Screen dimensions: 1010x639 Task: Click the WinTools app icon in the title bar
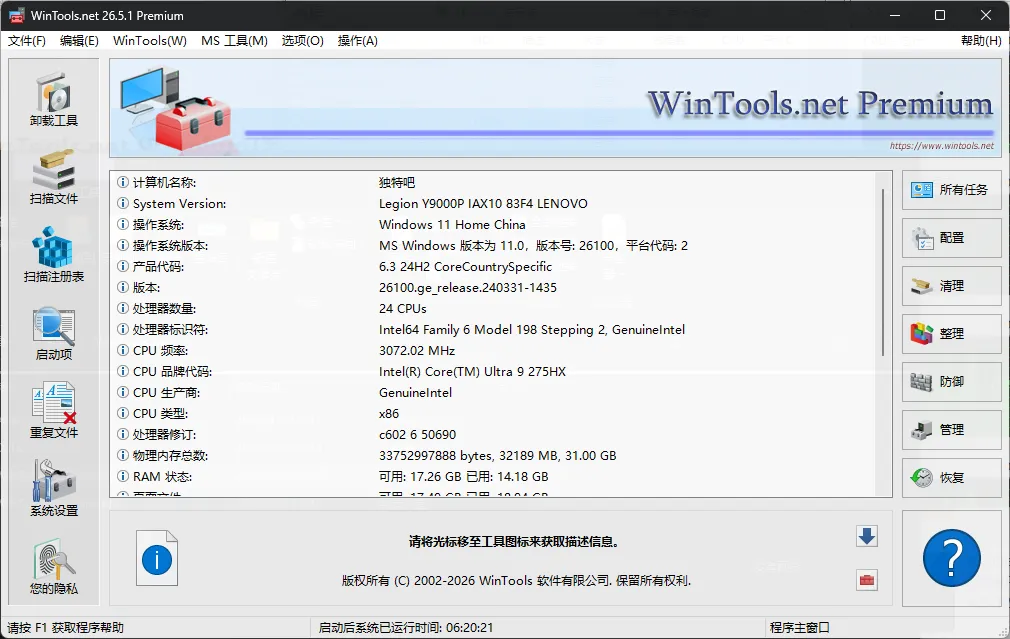16,15
